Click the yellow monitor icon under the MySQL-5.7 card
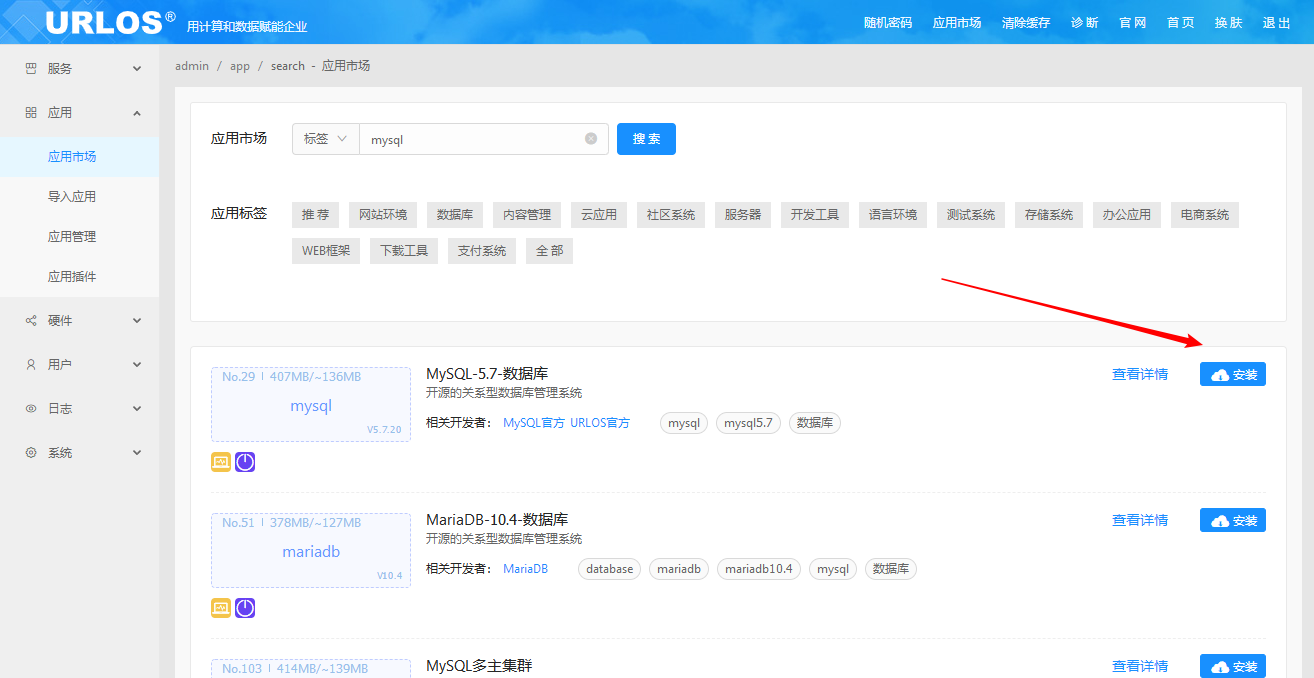This screenshot has width=1314, height=678. pyautogui.click(x=221, y=462)
